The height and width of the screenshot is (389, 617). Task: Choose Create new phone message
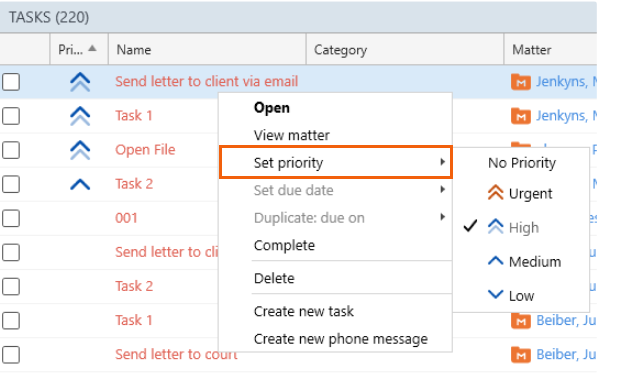pyautogui.click(x=341, y=339)
